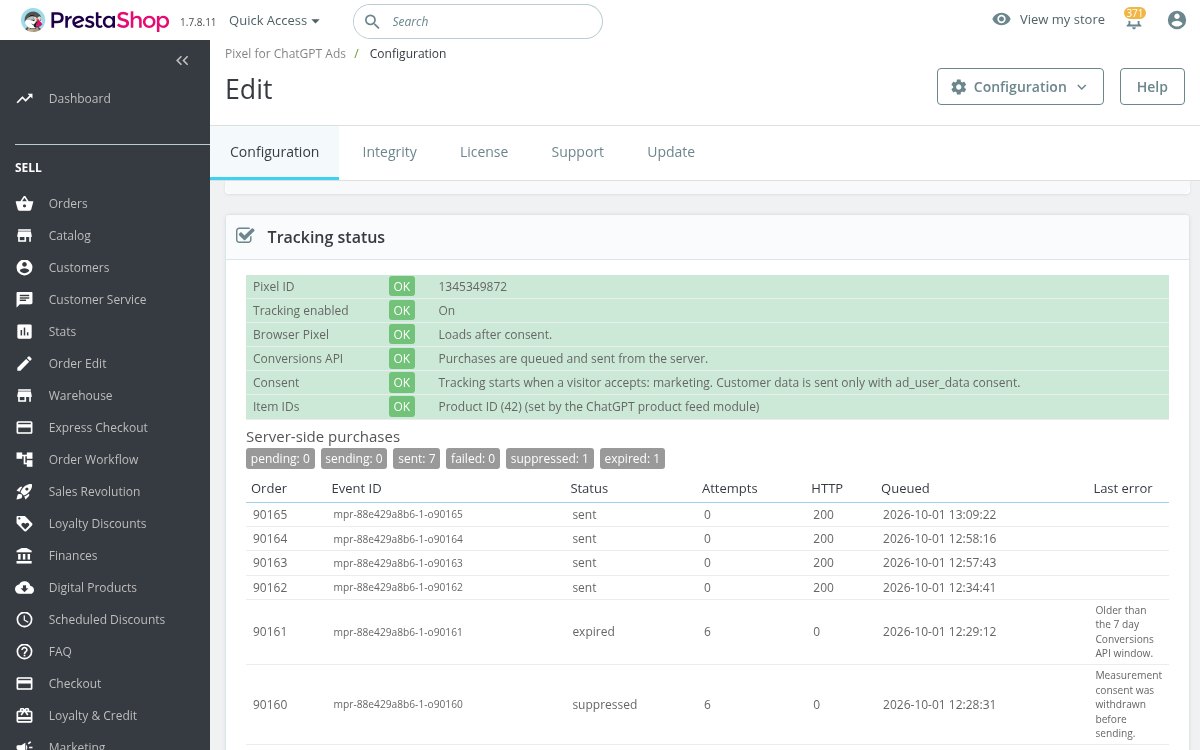Image resolution: width=1200 pixels, height=750 pixels.
Task: Click the 'pending: 0' badge
Action: pos(279,459)
